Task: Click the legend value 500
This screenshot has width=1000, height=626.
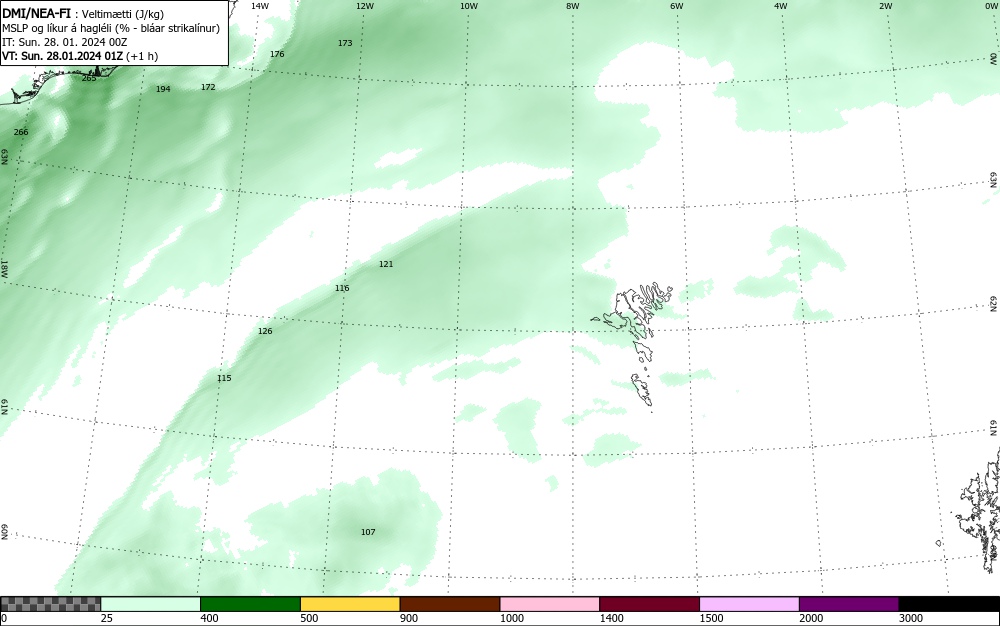Action: click(x=309, y=618)
